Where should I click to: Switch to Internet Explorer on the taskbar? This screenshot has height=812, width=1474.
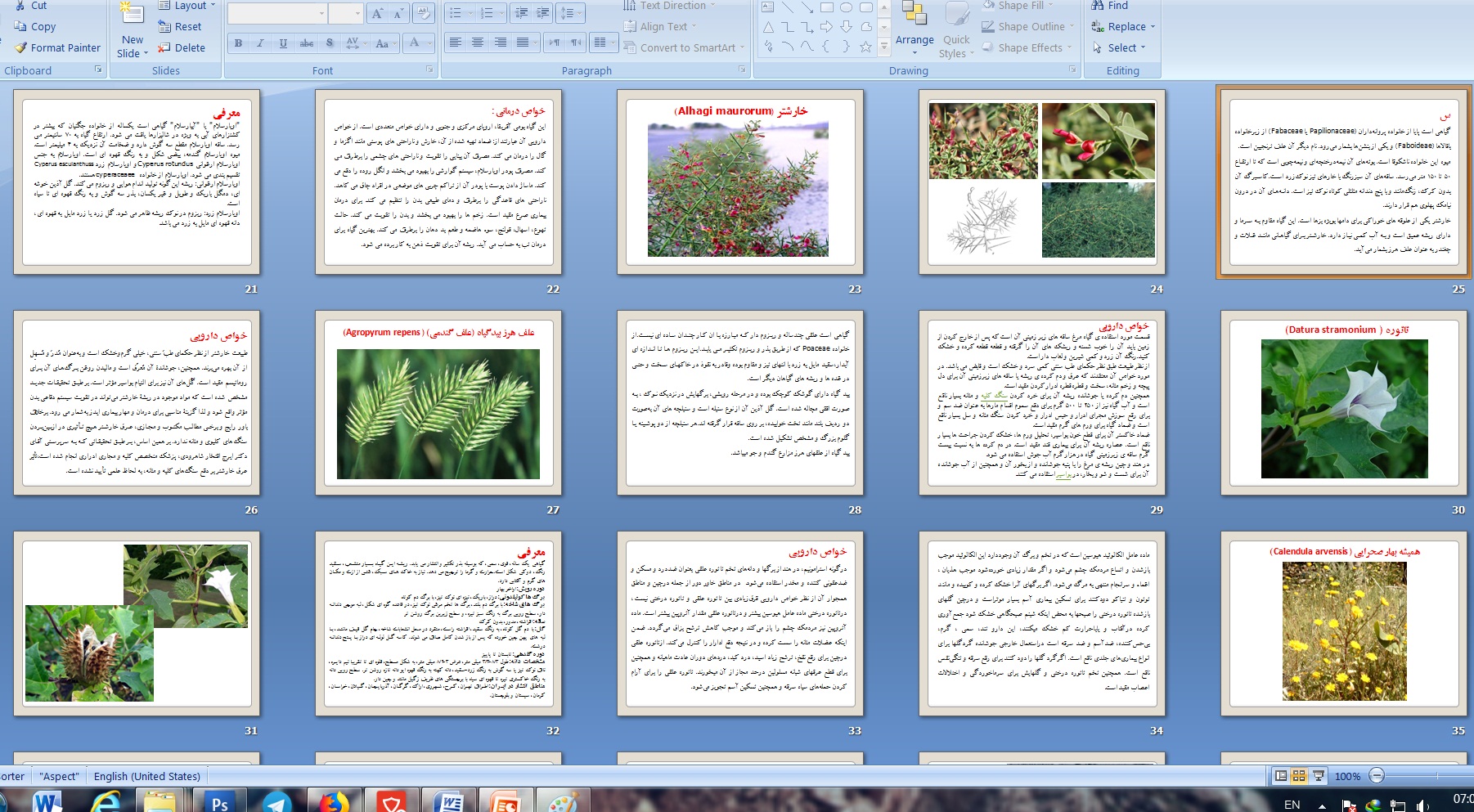[106, 802]
